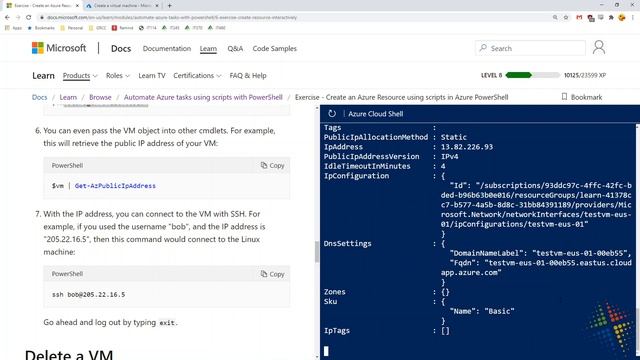Go to Q&A in the top navigation
This screenshot has height=360, width=640.
click(235, 48)
